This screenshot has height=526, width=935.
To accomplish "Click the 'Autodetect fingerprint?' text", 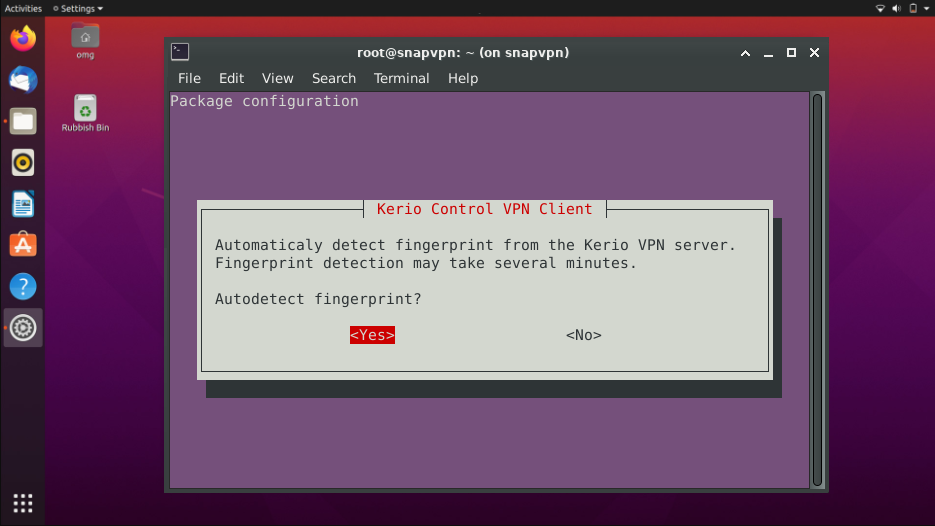I will point(318,299).
